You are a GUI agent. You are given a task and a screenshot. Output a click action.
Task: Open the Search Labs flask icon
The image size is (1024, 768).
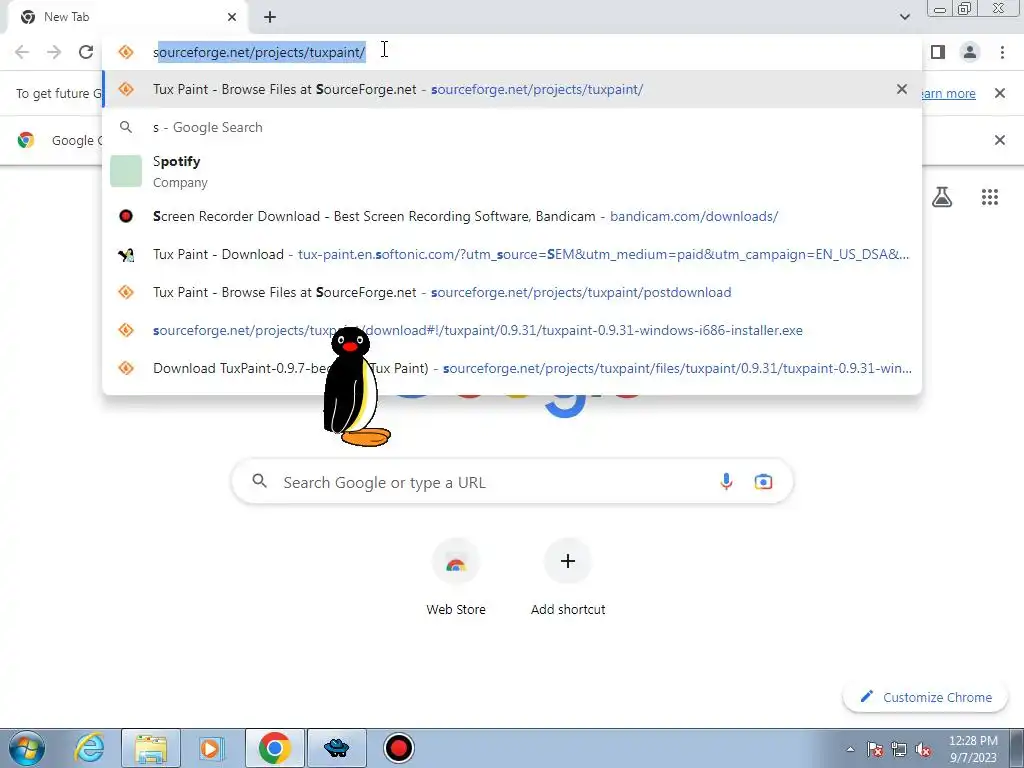pyautogui.click(x=942, y=197)
